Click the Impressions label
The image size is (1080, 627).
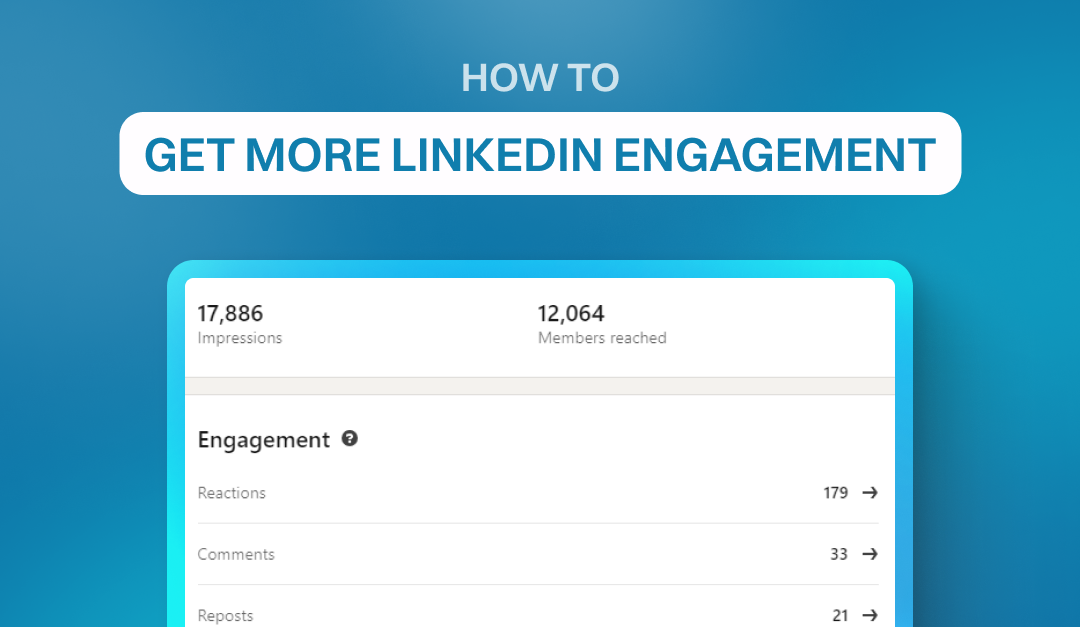(240, 338)
